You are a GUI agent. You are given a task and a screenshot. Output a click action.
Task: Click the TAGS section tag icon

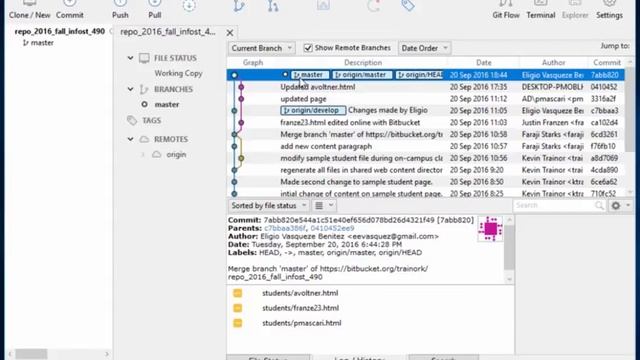coord(132,120)
